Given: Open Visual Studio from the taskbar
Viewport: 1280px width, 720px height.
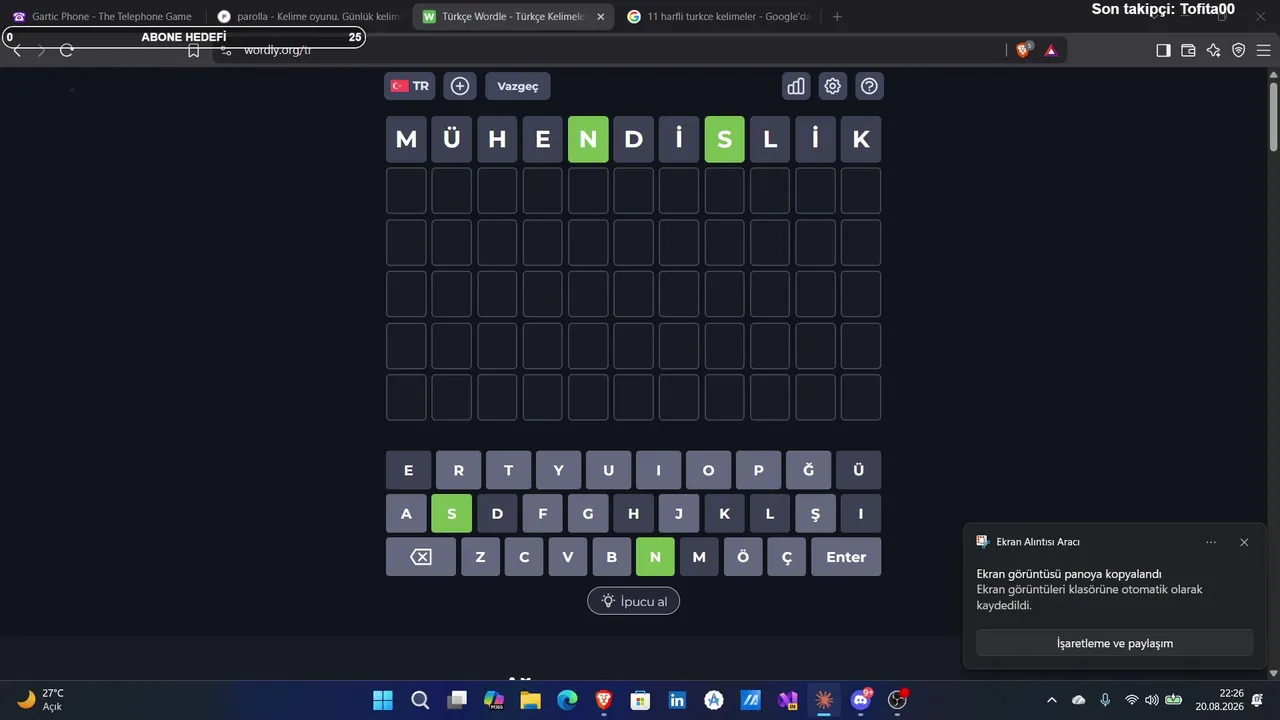Looking at the screenshot, I should (788, 700).
